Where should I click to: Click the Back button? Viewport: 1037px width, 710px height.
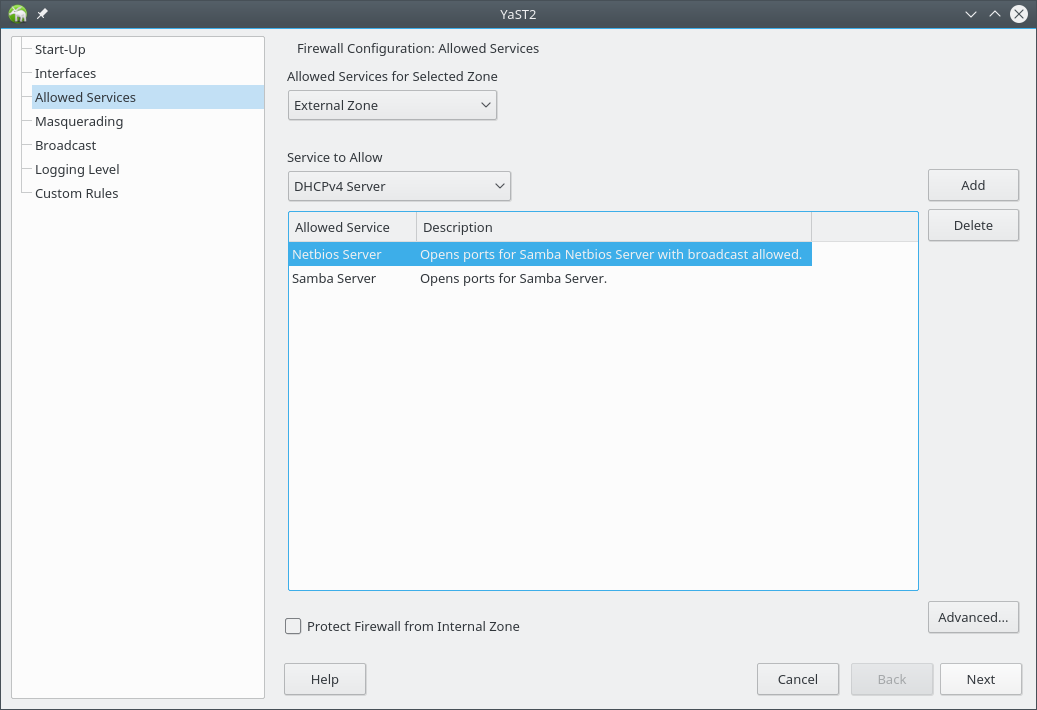click(x=892, y=680)
